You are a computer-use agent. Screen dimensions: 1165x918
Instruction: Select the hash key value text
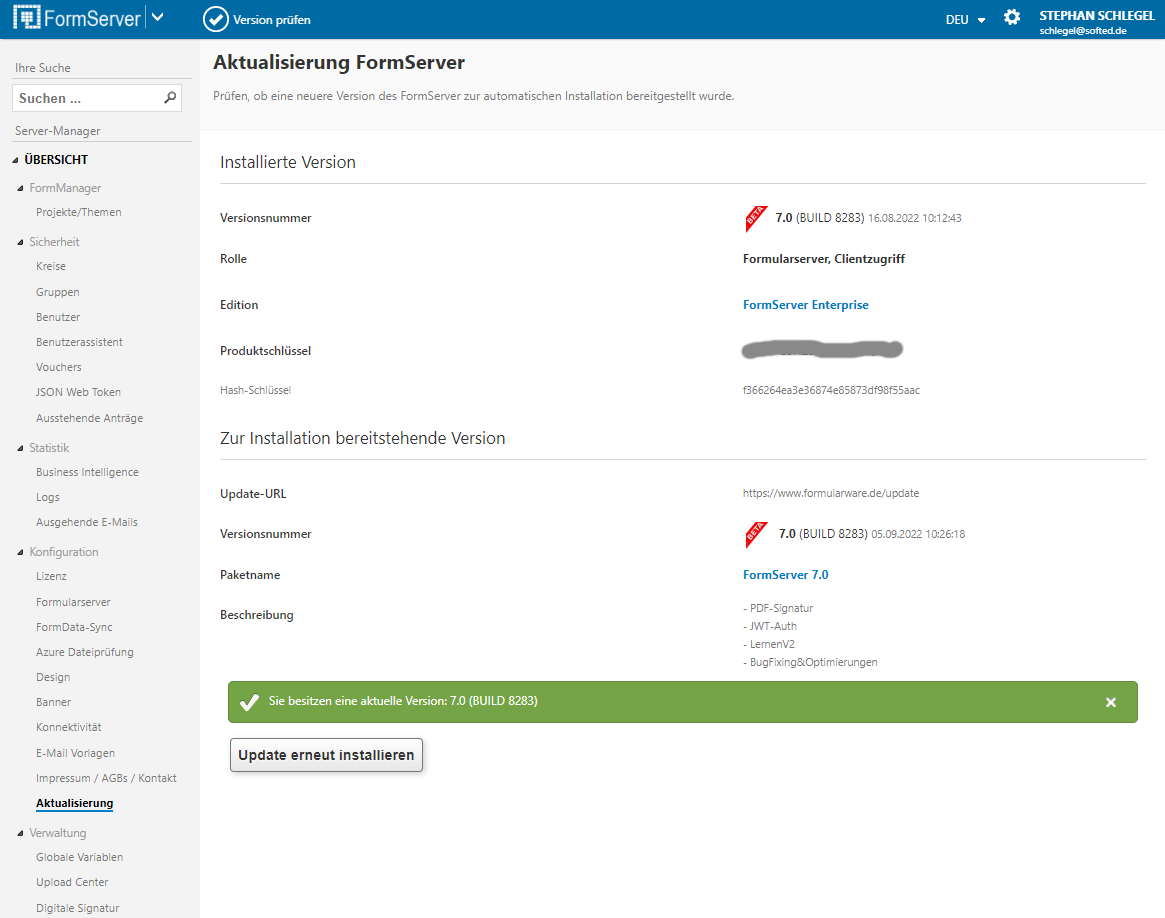tap(831, 391)
